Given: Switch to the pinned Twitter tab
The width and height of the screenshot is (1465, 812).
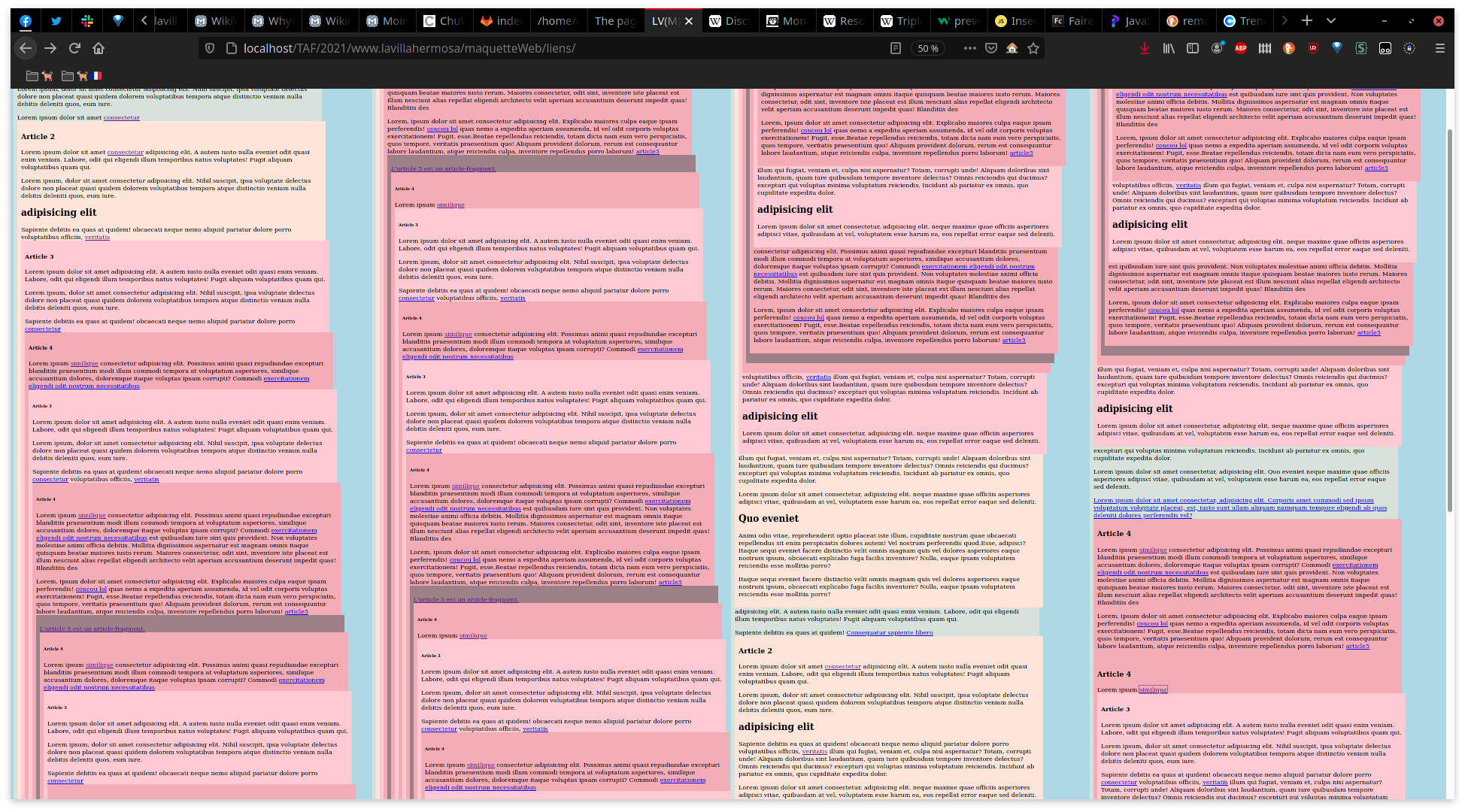Looking at the screenshot, I should pos(56,20).
